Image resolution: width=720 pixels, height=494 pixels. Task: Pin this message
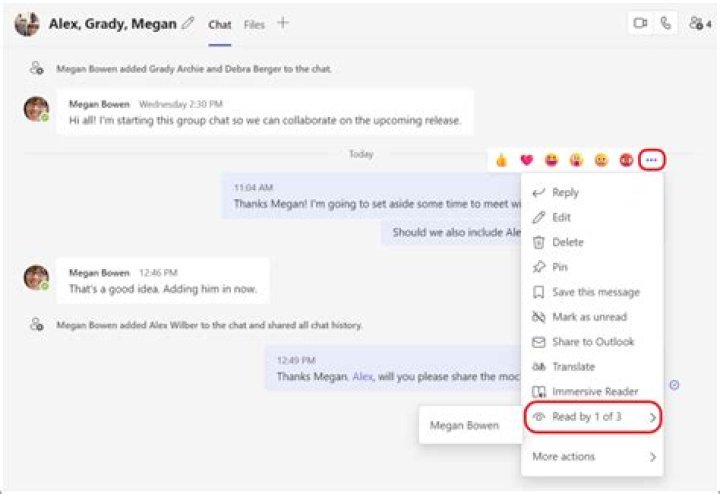click(x=559, y=267)
